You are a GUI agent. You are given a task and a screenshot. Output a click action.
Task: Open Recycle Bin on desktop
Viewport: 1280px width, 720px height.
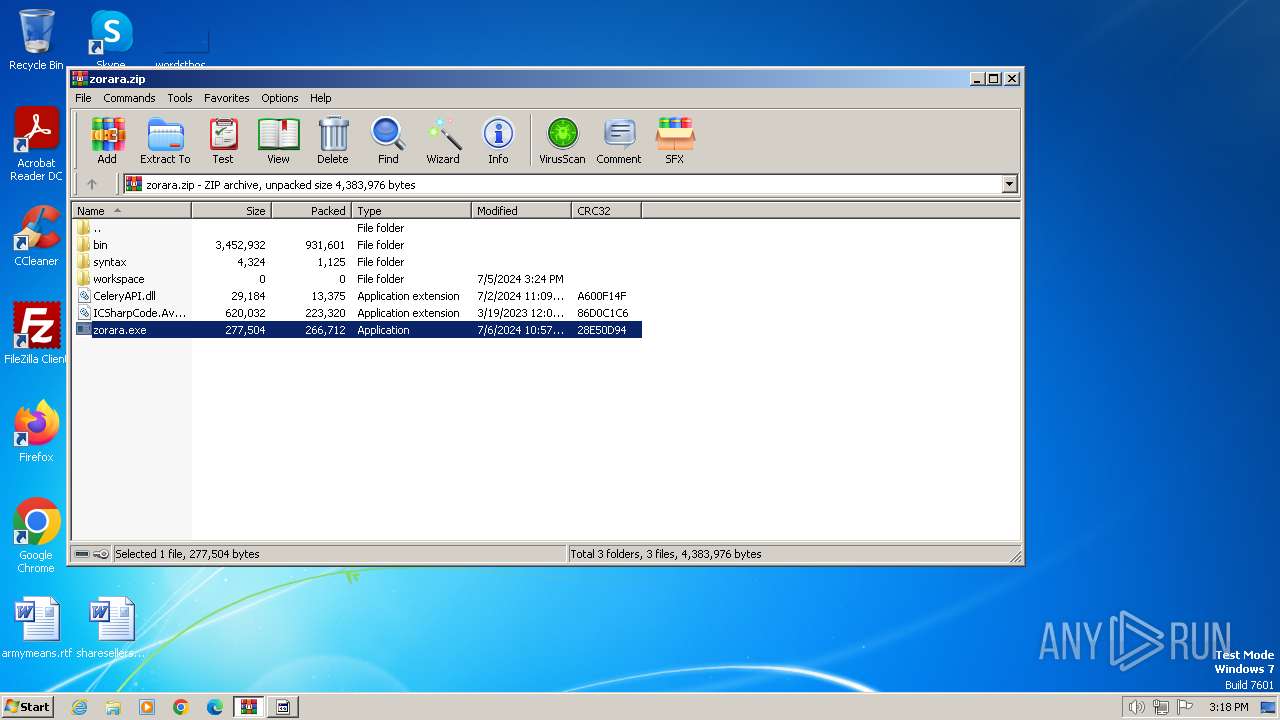click(36, 40)
